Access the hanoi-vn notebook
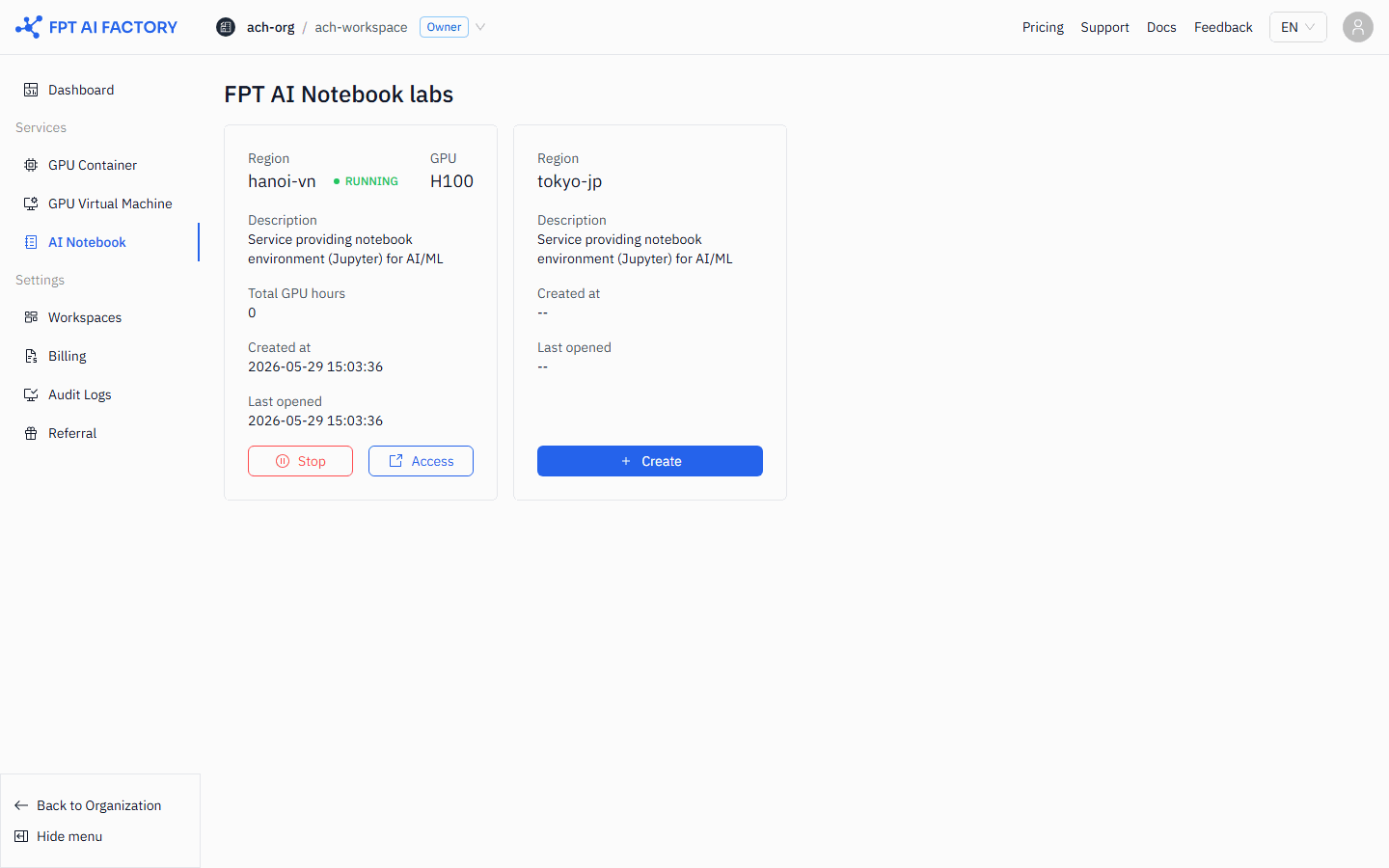Screen dimensions: 1389x868 pos(421,461)
